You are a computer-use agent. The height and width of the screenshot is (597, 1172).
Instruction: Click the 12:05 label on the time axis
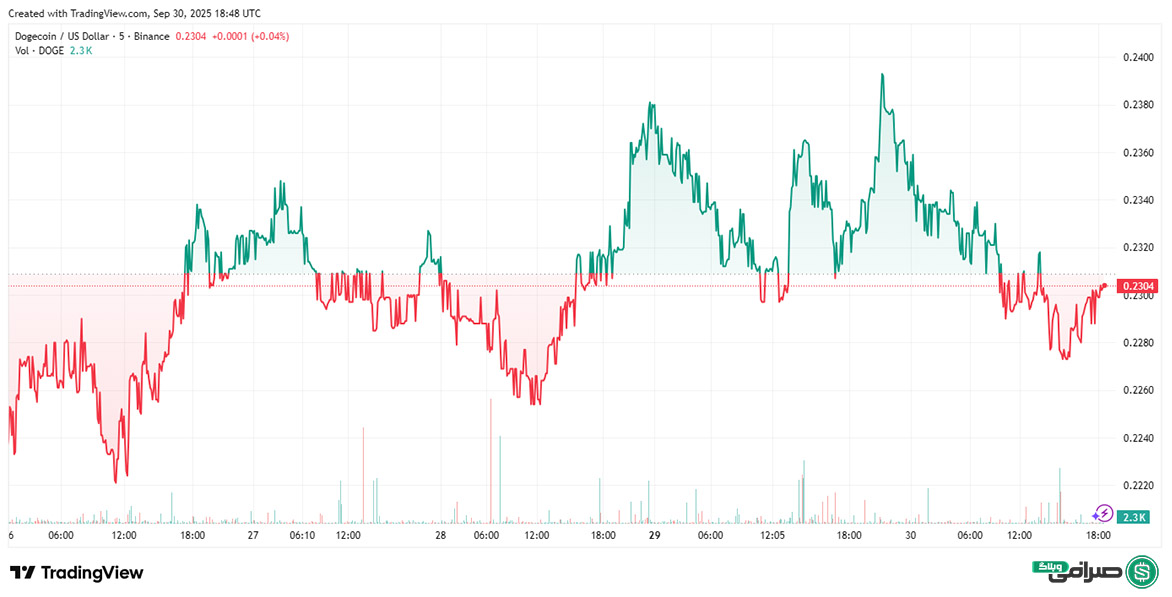(772, 536)
